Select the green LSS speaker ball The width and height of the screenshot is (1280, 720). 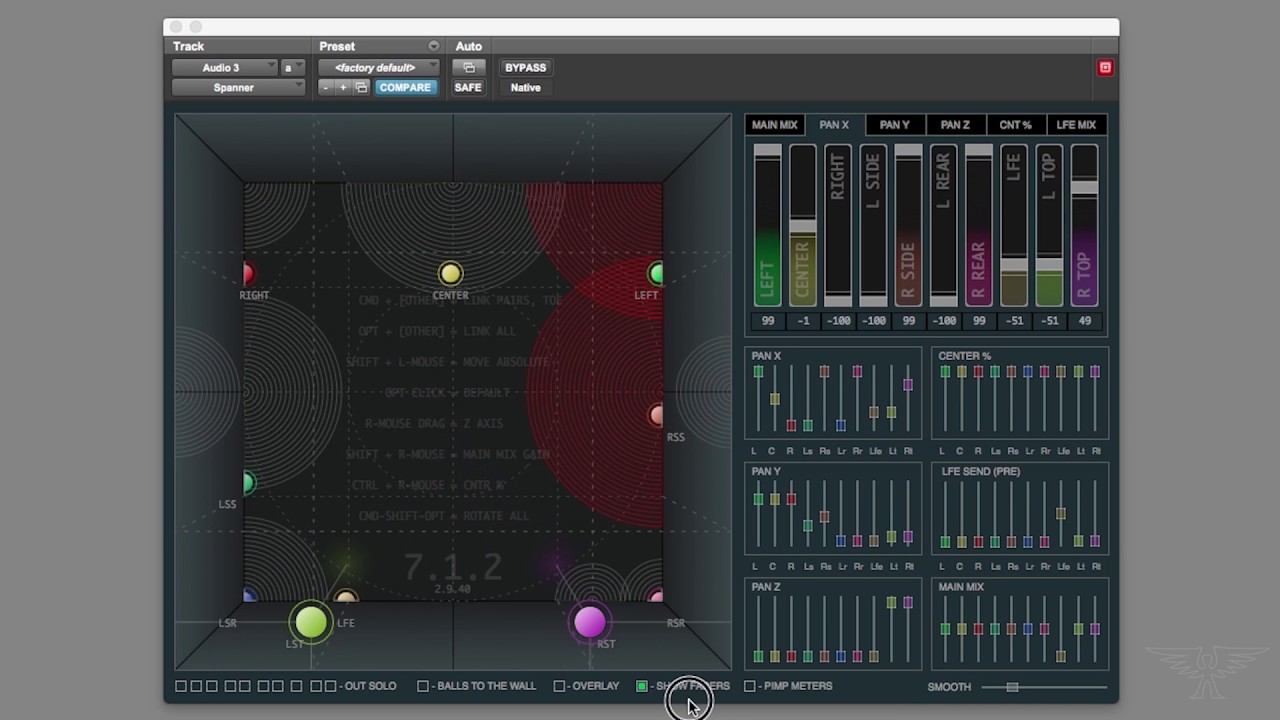[x=248, y=484]
